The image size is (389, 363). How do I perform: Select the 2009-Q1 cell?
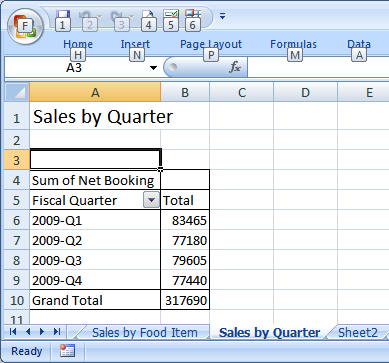tap(95, 220)
